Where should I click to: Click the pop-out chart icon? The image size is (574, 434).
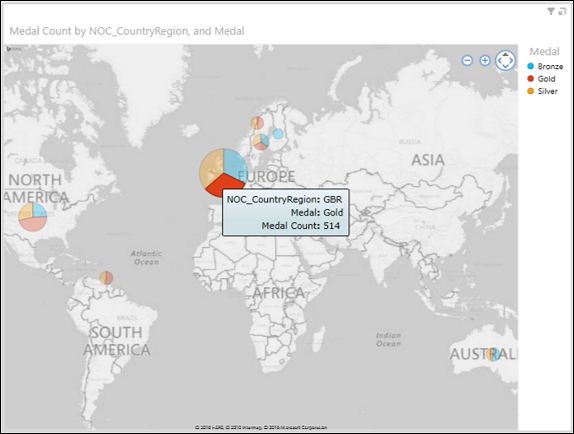tap(562, 12)
